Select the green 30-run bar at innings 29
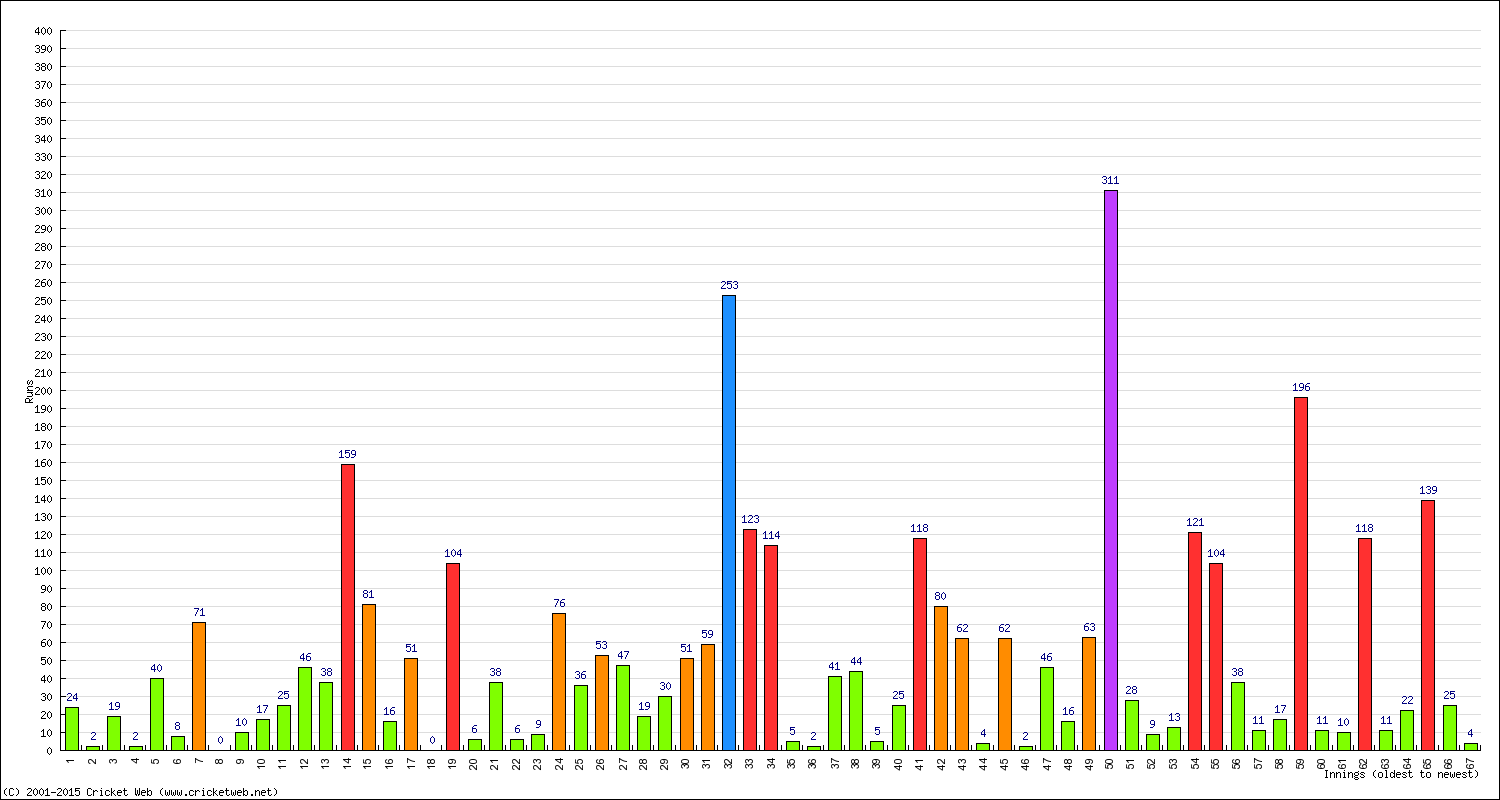1500x800 pixels. (665, 723)
